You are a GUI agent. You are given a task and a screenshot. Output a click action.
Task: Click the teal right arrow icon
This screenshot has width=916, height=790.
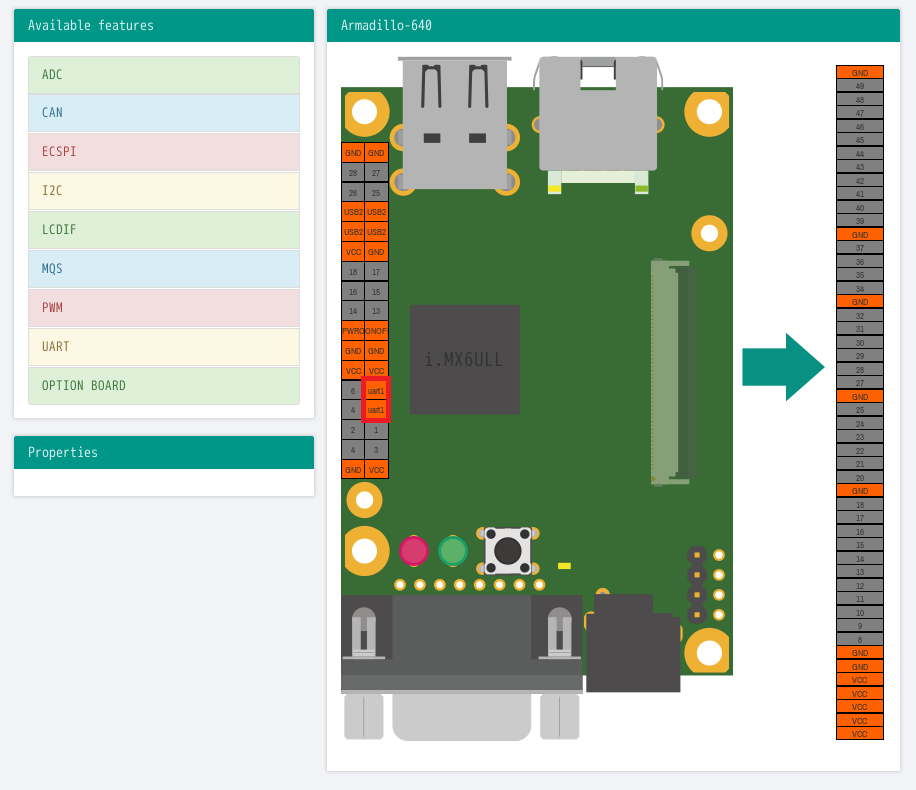coord(782,367)
